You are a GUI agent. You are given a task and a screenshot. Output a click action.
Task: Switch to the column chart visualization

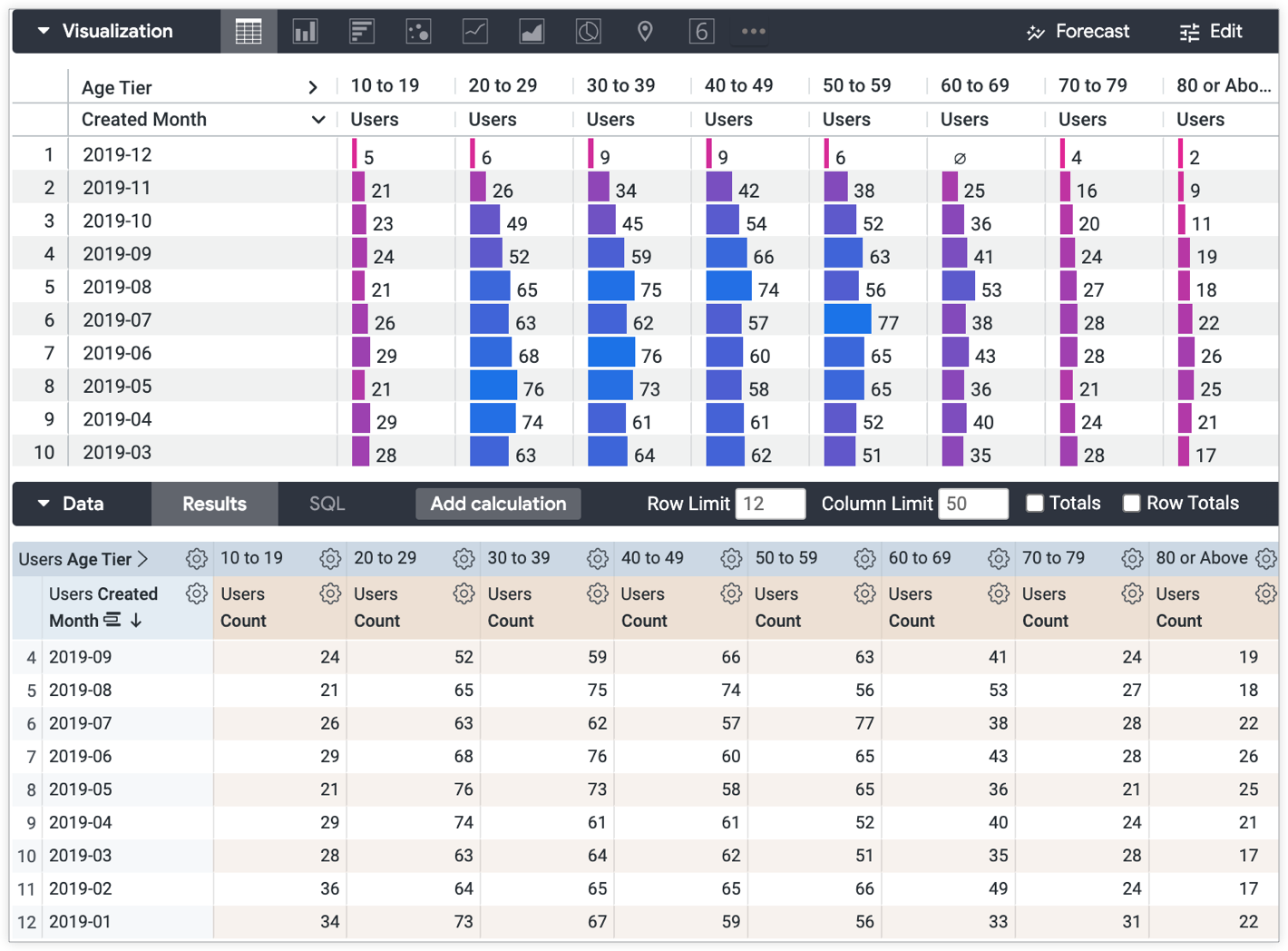point(306,31)
